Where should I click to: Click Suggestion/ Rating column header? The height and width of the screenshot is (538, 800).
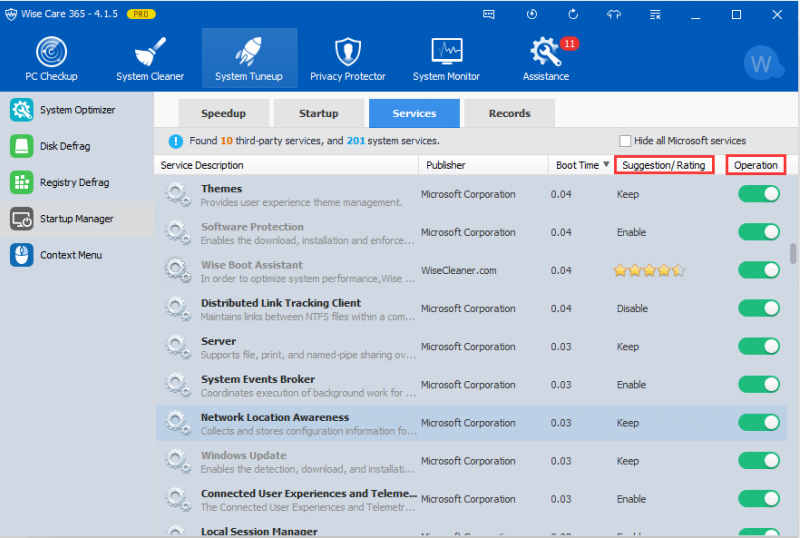tap(664, 165)
